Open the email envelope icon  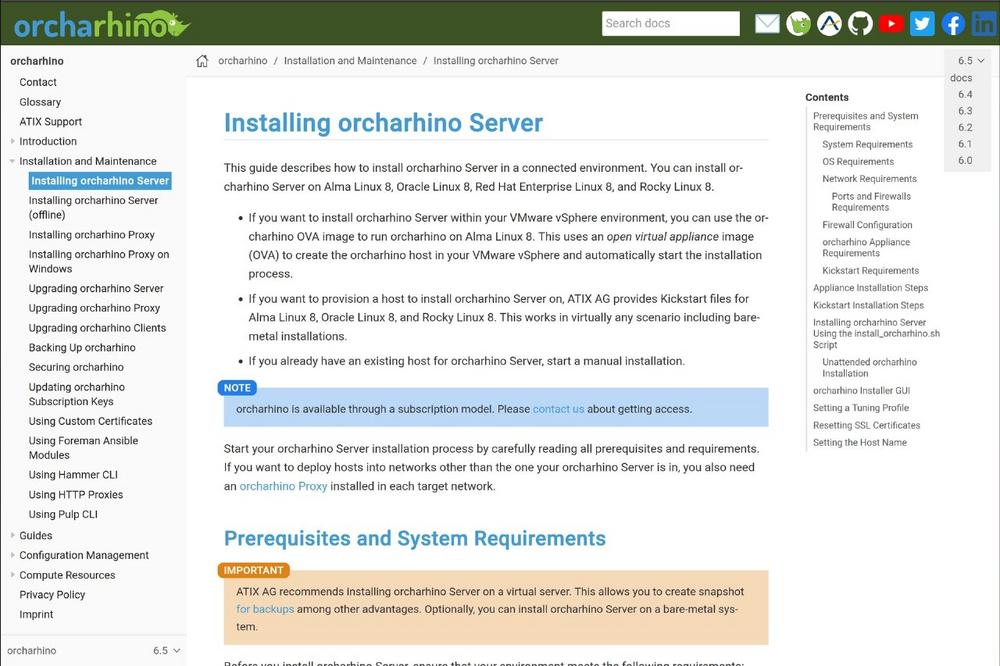(x=767, y=24)
